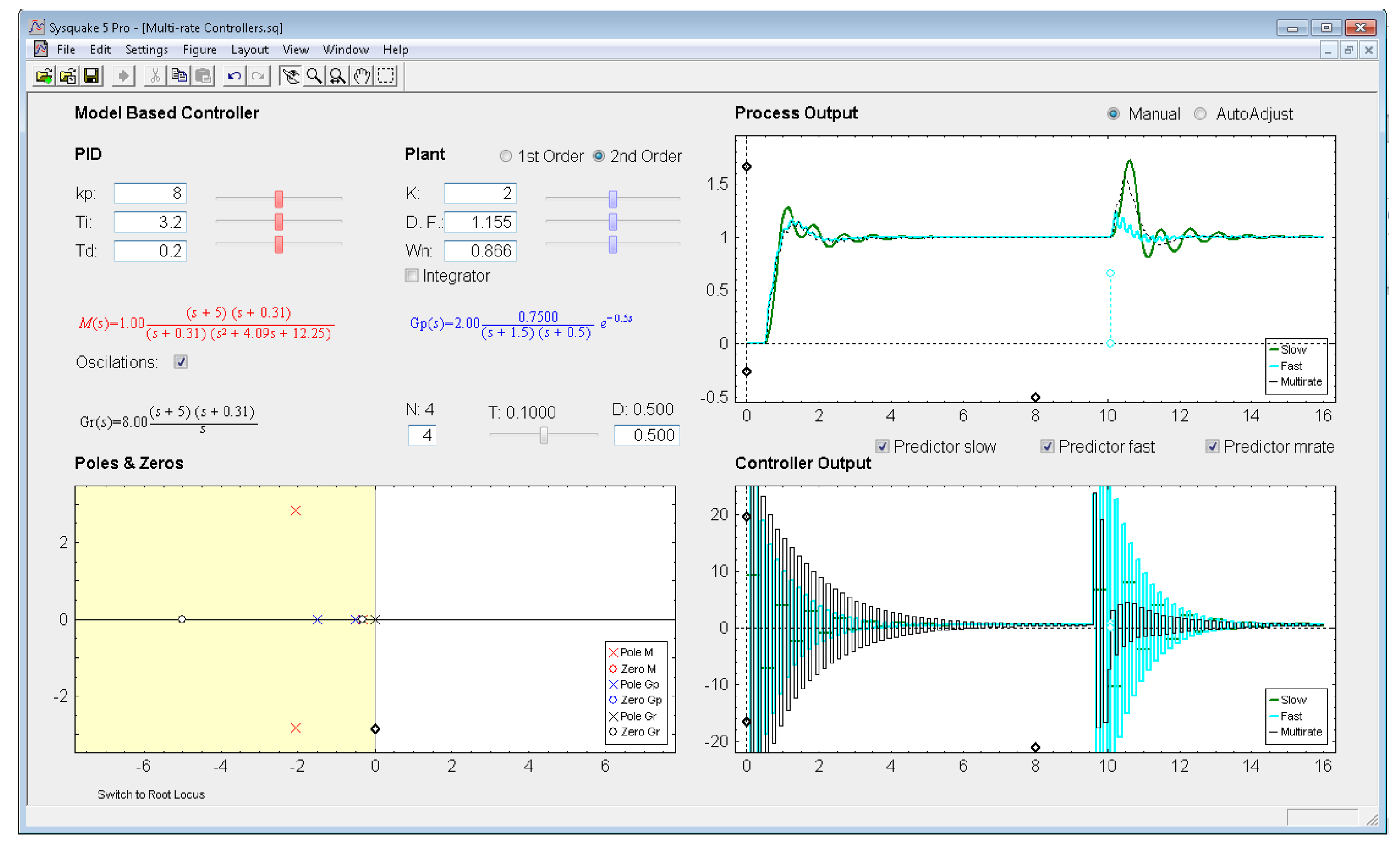Select the 1st Order plant radio button

[506, 156]
